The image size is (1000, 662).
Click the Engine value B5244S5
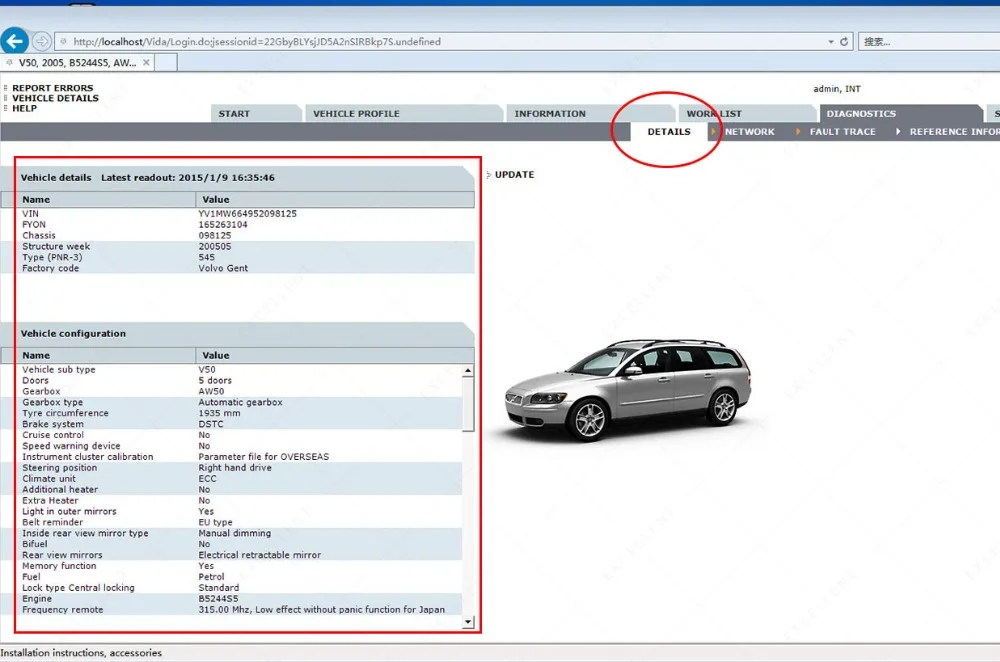[x=218, y=599]
